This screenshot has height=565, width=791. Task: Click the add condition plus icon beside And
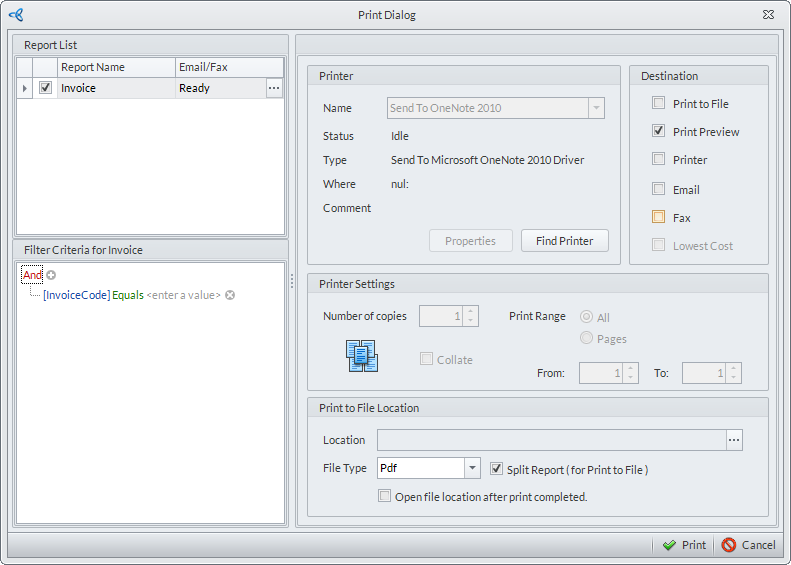coord(51,275)
